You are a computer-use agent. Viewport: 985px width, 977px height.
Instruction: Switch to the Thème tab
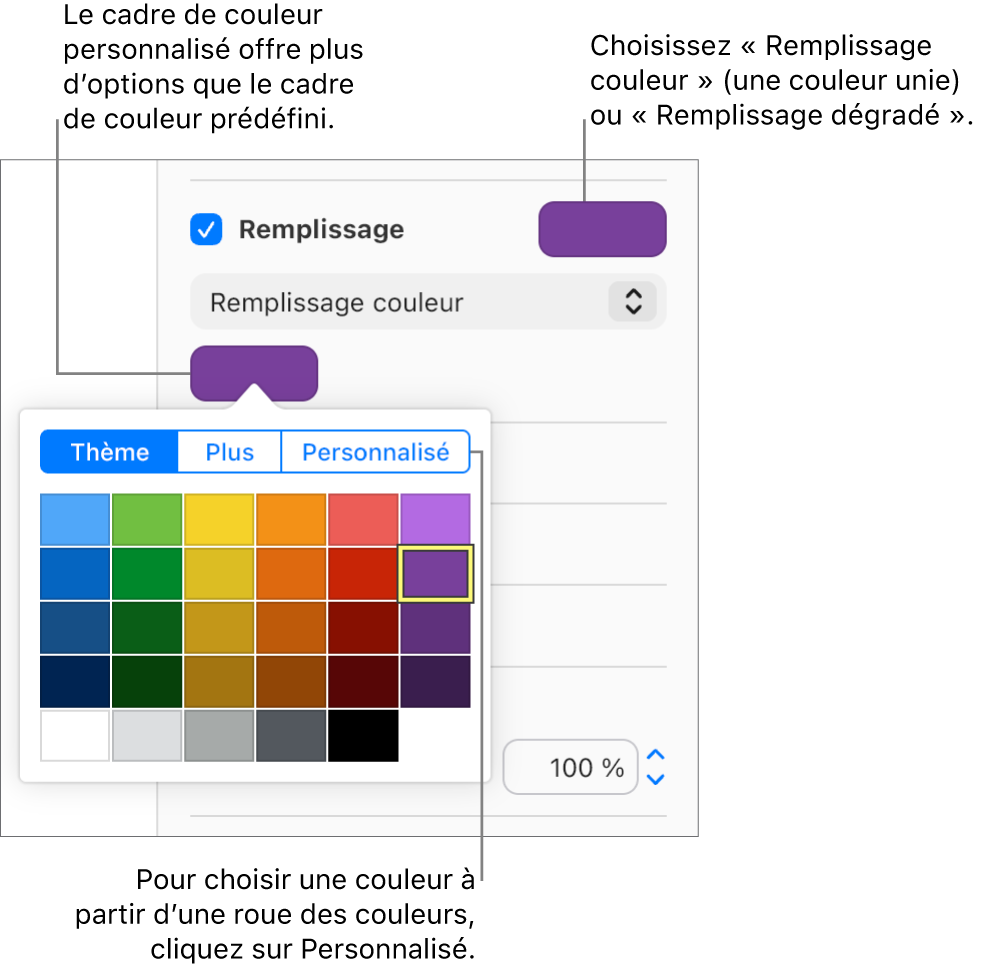(109, 452)
